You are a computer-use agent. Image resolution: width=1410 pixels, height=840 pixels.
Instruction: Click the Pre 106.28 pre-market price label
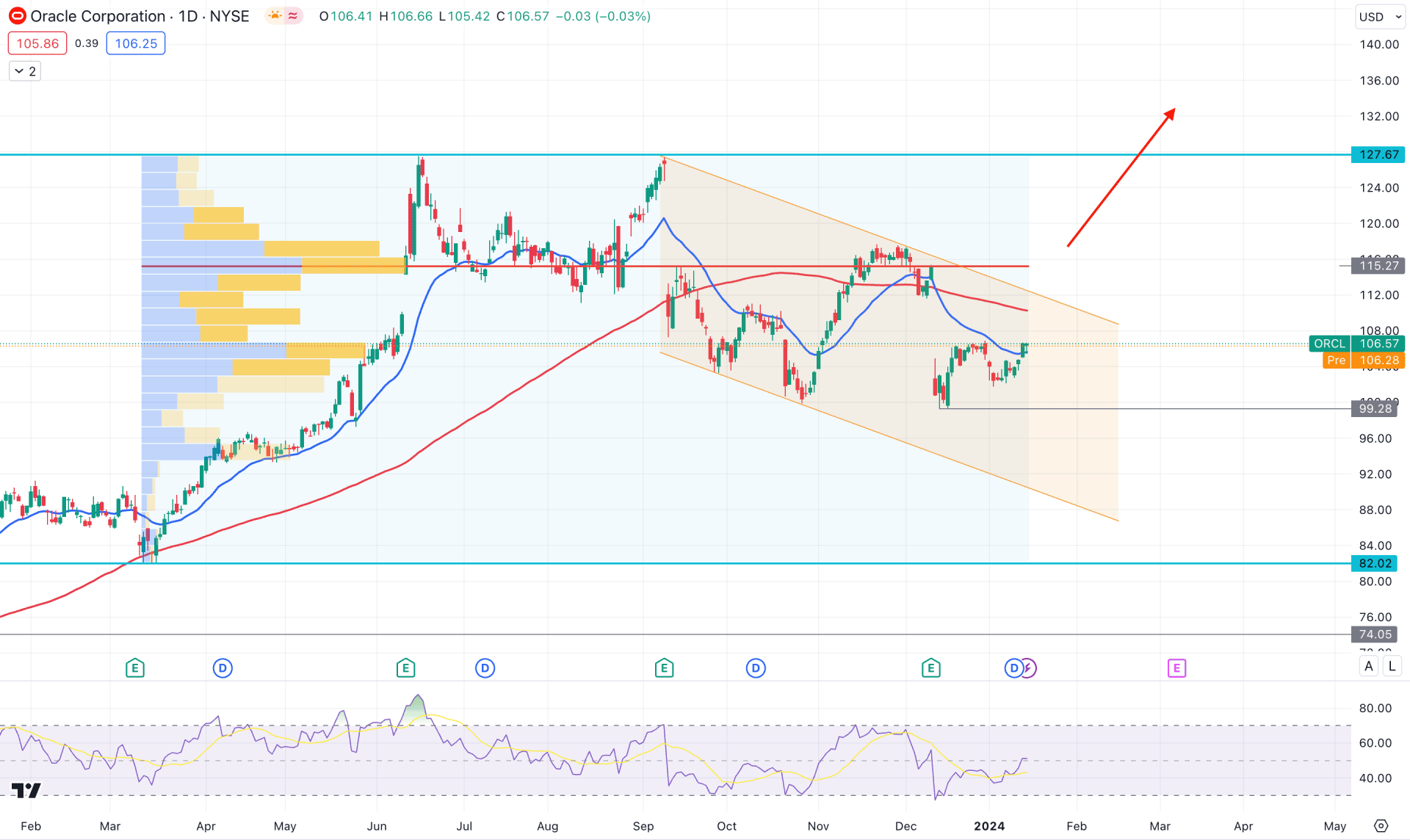pos(1364,360)
